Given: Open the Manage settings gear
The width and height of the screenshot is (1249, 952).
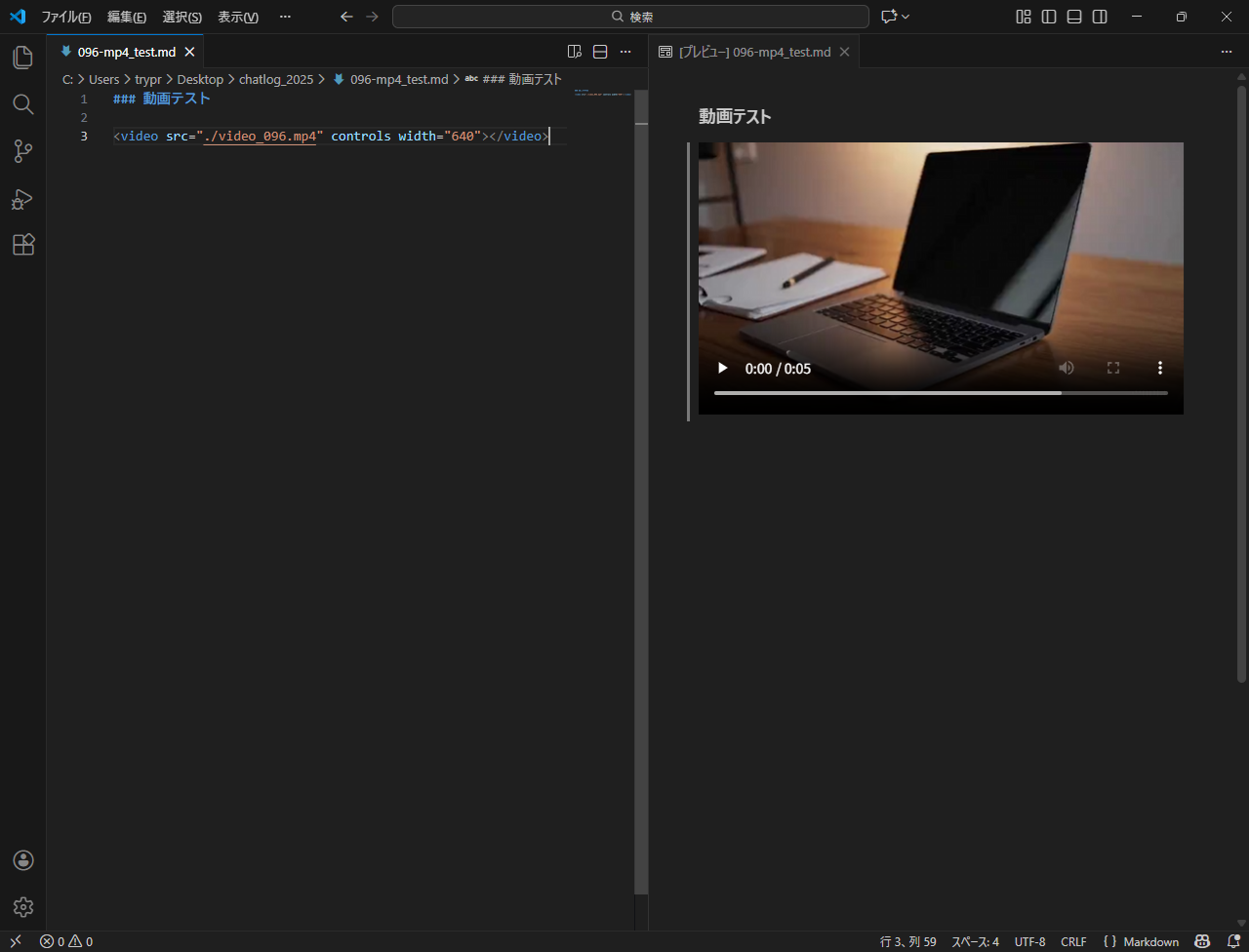Looking at the screenshot, I should 23,907.
